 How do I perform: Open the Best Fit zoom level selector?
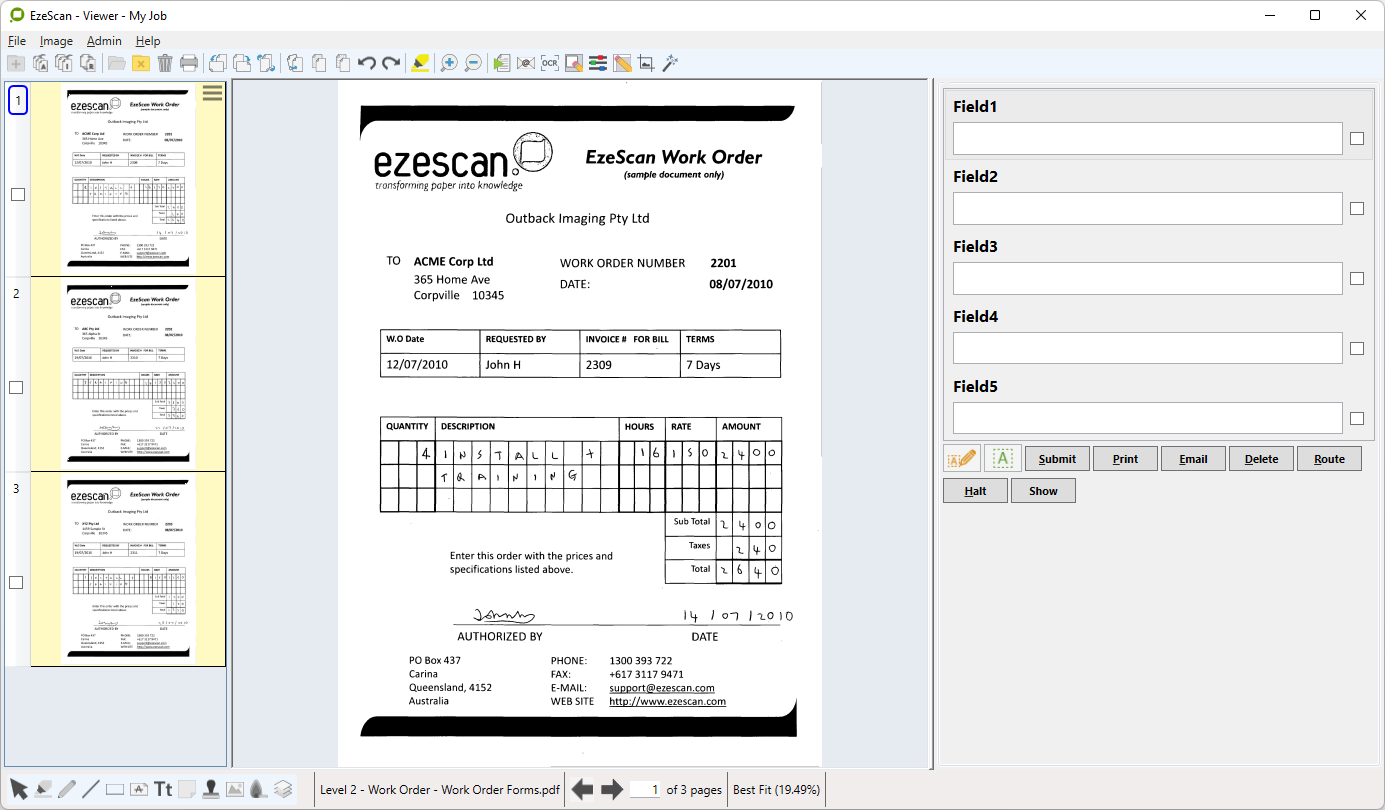[777, 790]
